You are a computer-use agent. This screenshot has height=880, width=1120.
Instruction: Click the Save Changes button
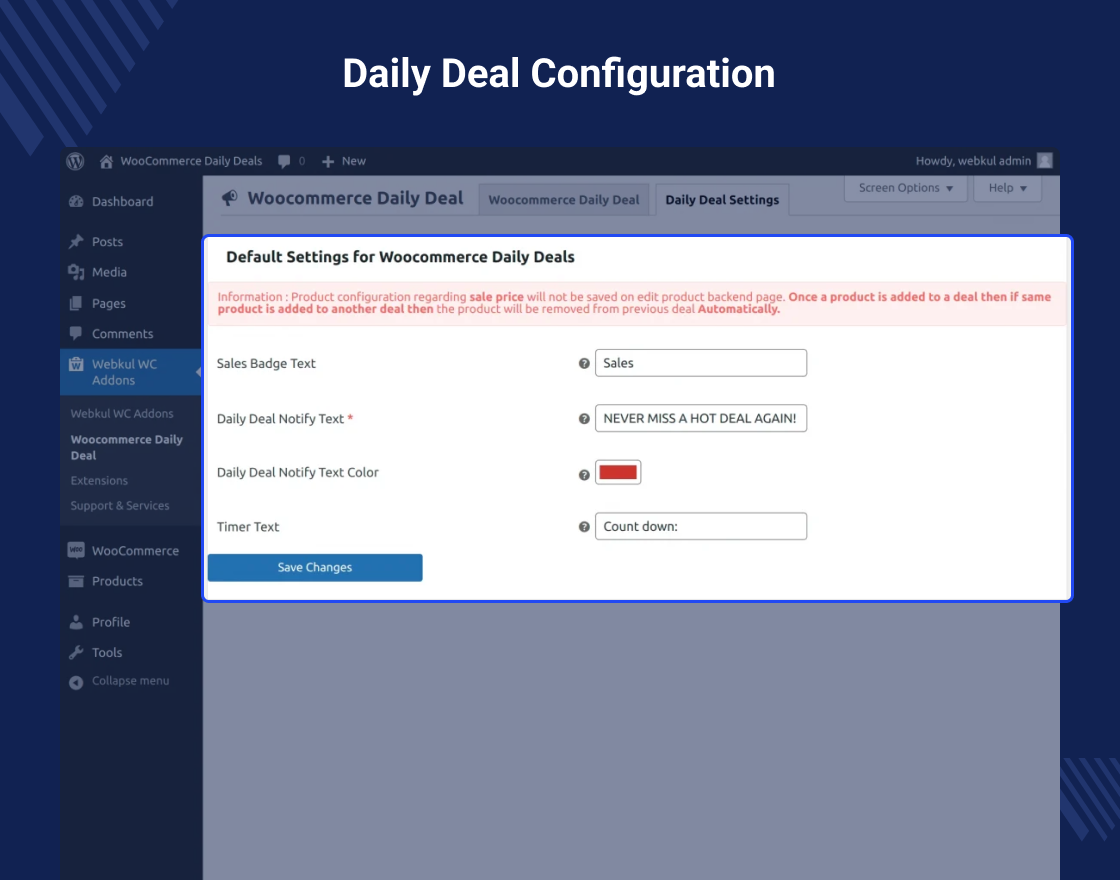(x=314, y=567)
